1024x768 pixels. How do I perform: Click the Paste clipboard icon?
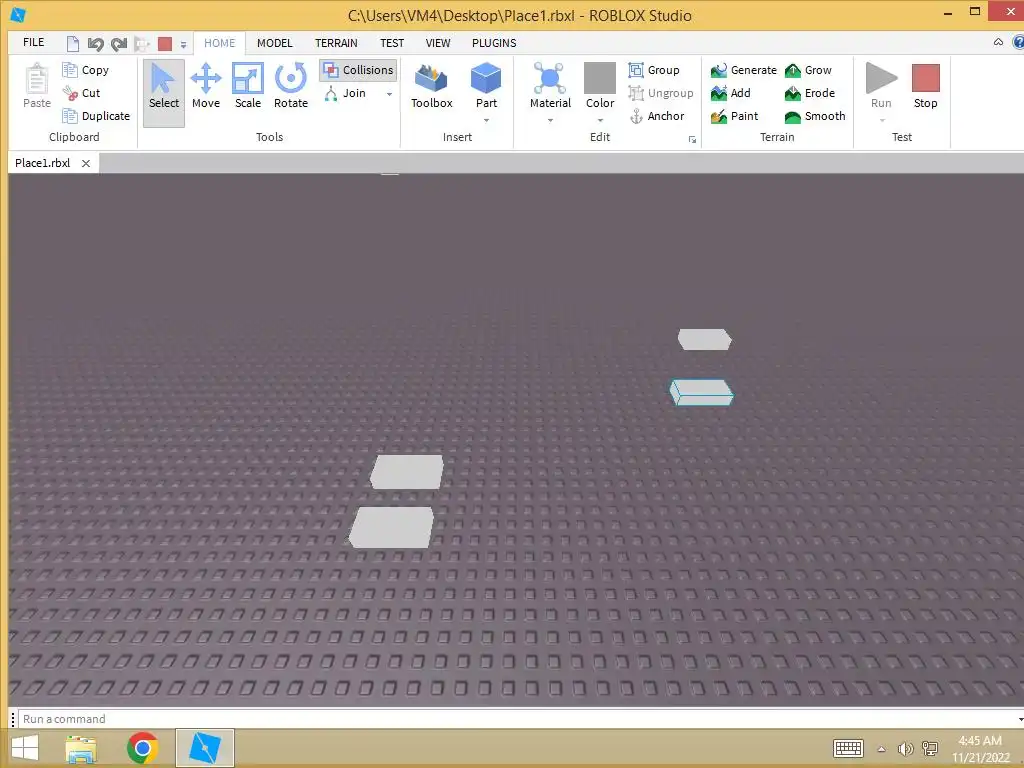click(x=37, y=79)
